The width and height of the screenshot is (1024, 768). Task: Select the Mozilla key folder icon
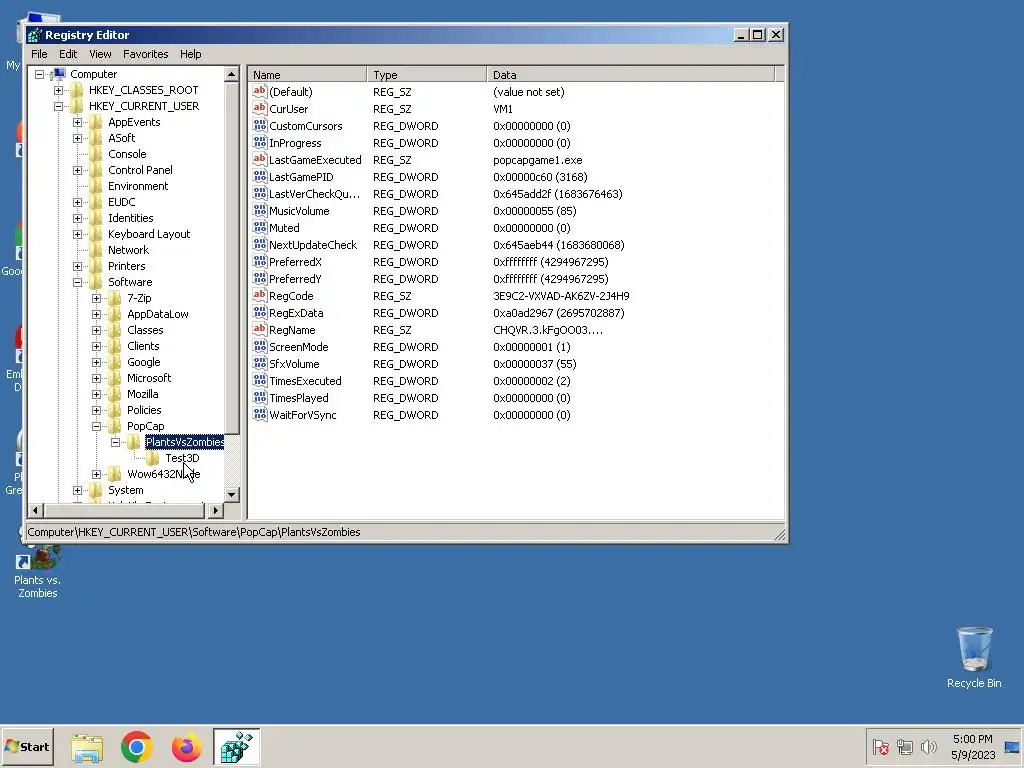(115, 394)
